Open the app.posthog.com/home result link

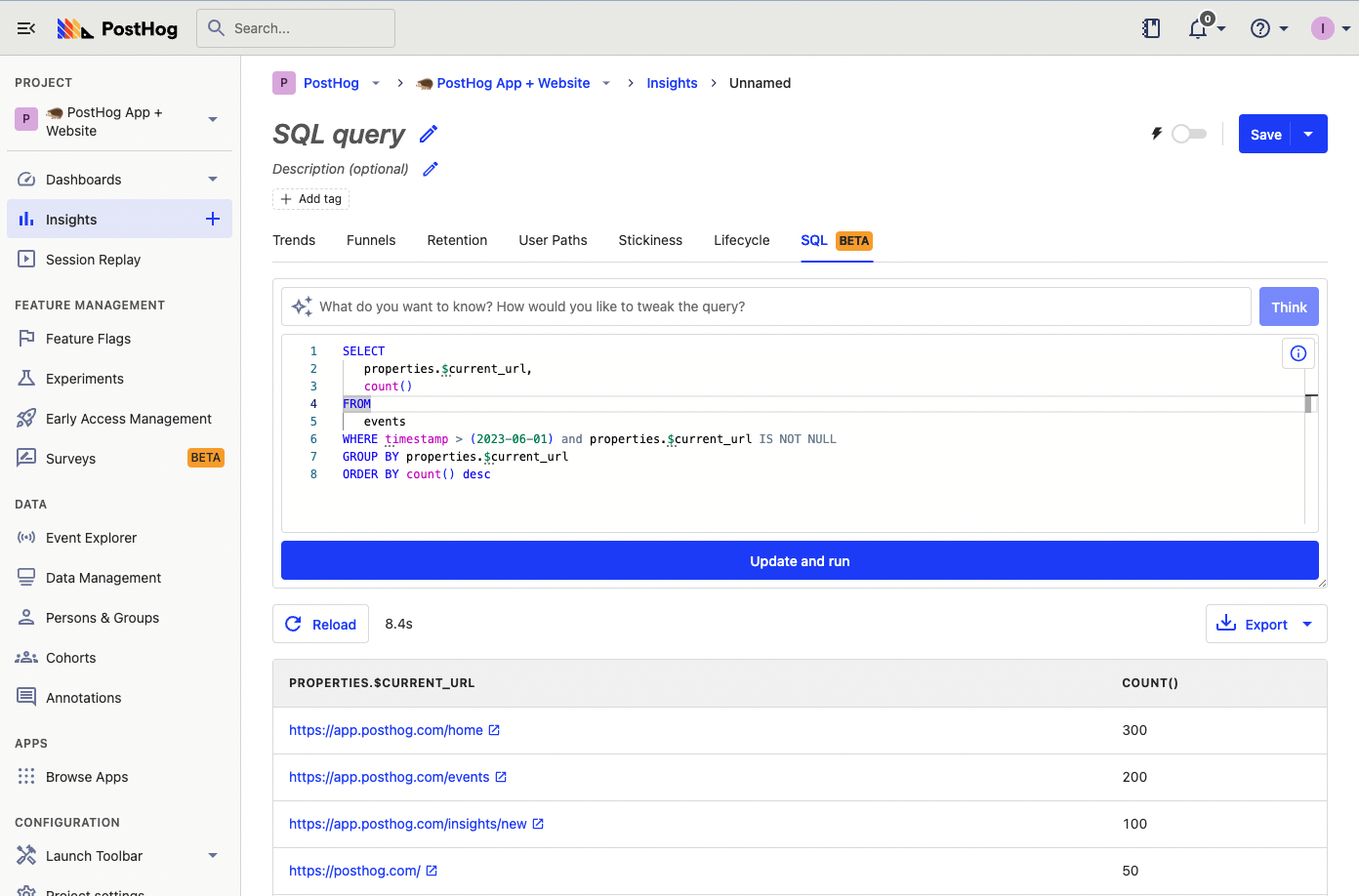click(387, 730)
